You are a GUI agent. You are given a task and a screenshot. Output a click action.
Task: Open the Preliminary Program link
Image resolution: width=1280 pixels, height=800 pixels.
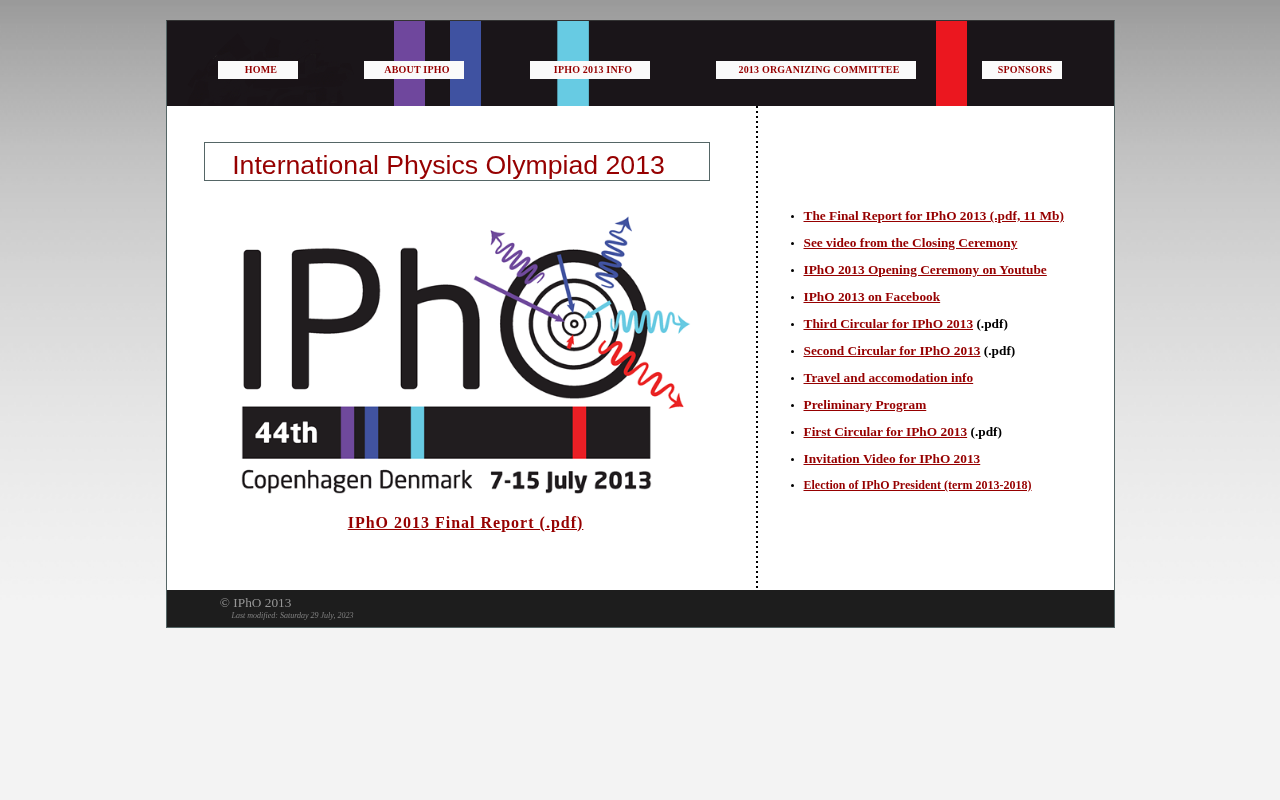point(864,405)
